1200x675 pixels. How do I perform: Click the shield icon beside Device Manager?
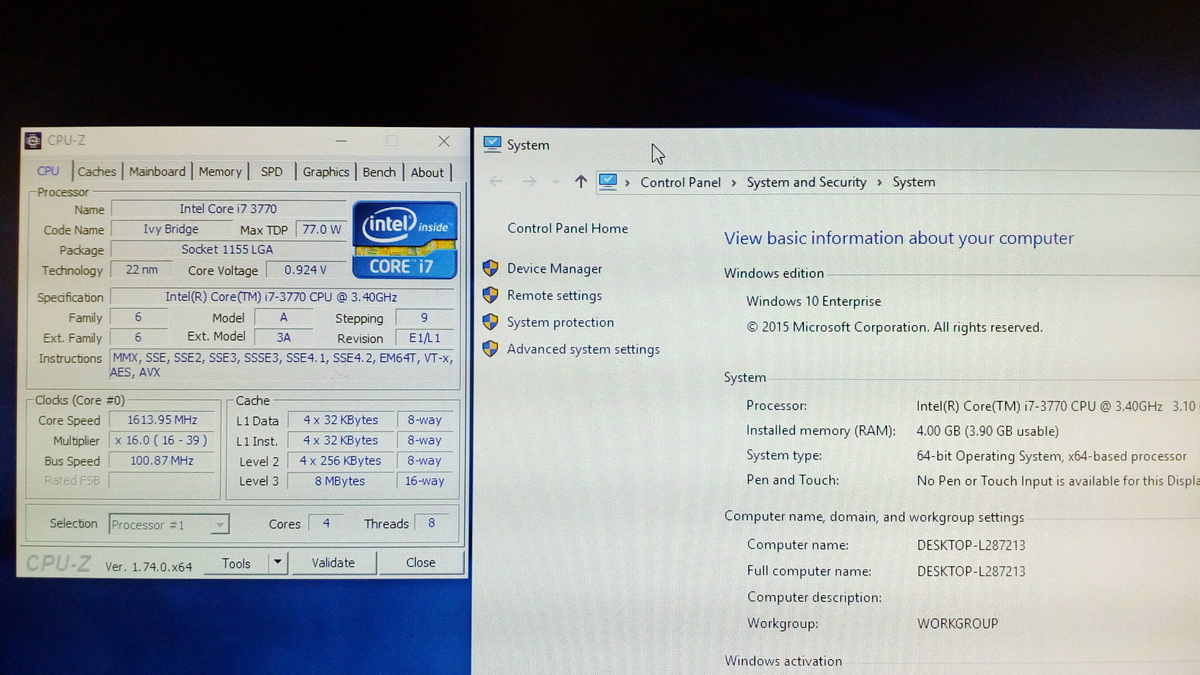(x=490, y=268)
